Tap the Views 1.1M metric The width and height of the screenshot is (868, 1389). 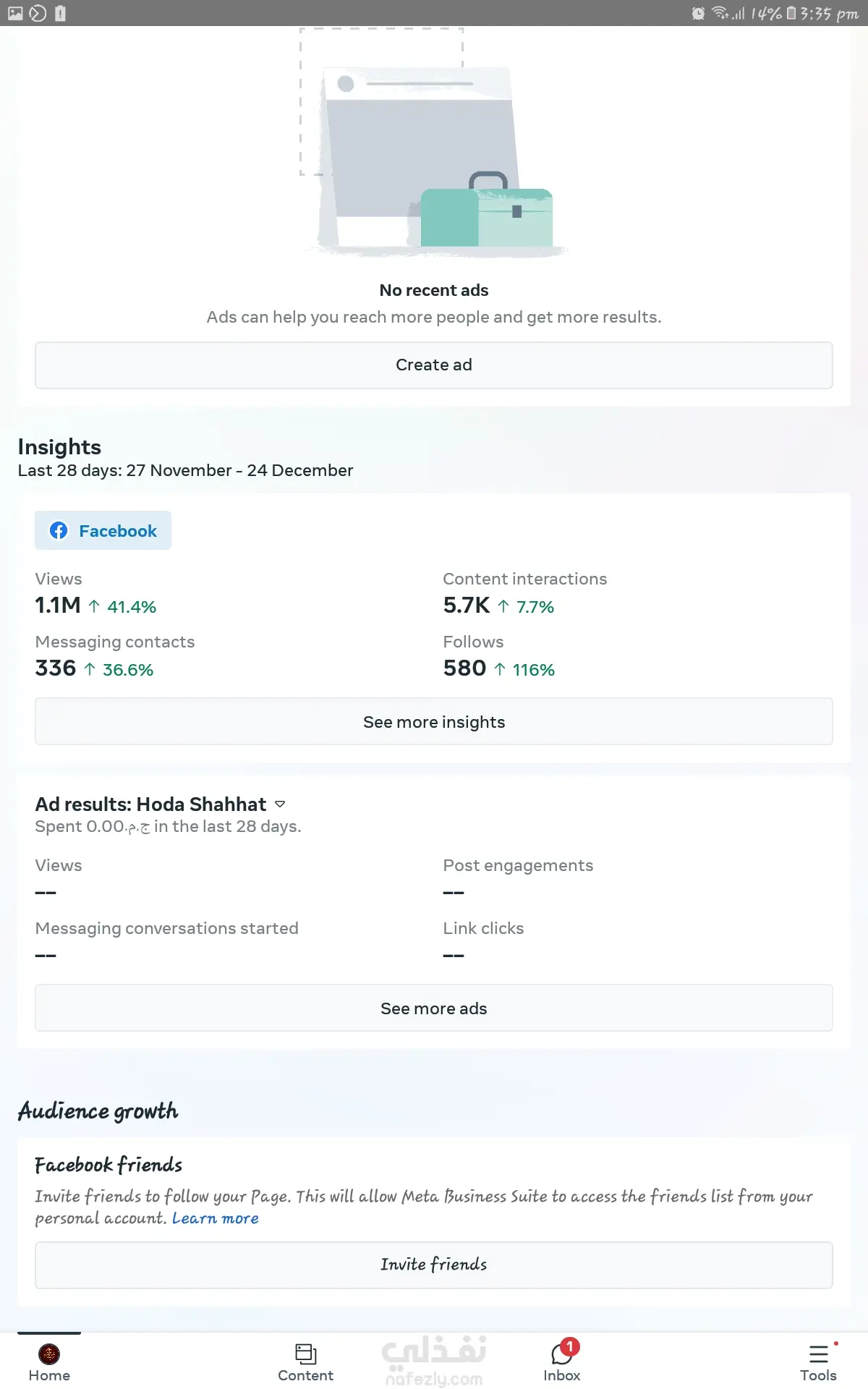pos(58,605)
